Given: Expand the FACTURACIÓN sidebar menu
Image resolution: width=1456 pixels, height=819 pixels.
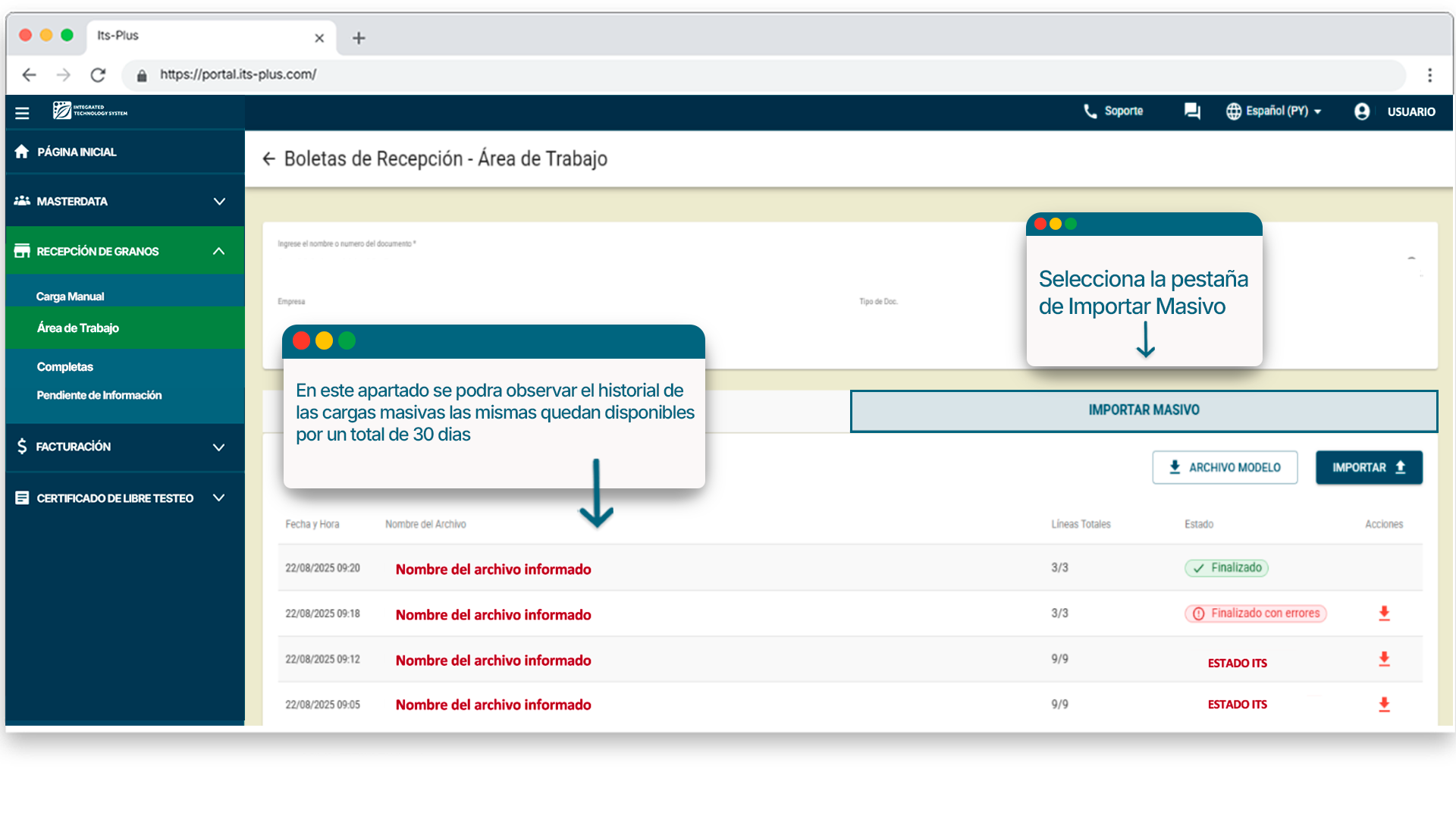Looking at the screenshot, I should [x=219, y=447].
